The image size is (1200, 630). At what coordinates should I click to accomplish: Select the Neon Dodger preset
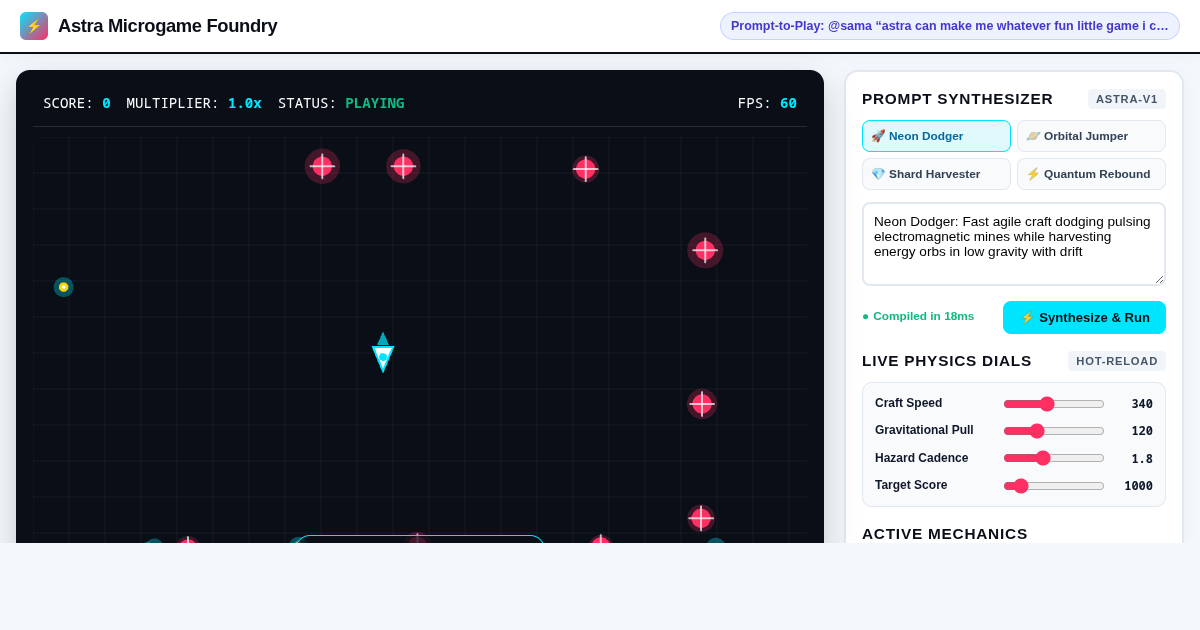click(x=936, y=136)
